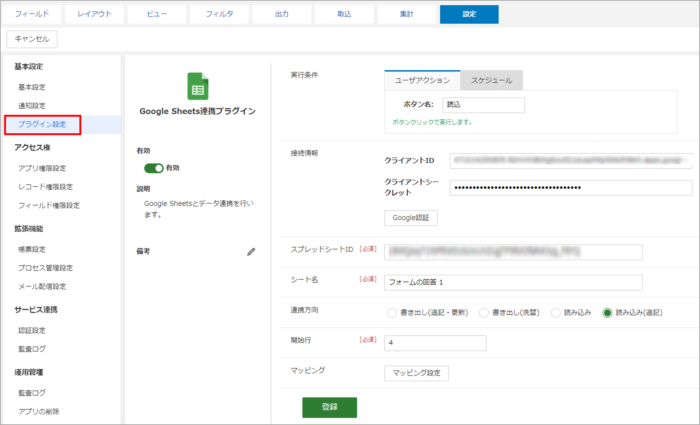Select 書き出し(追記・更新) radio option
The image size is (700, 425).
[392, 312]
